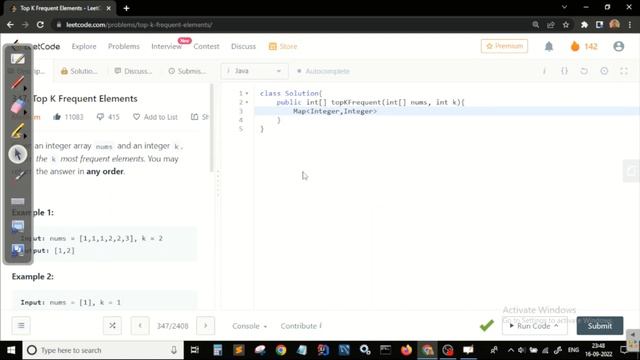Expand red pen tool options arrow
The image size is (640, 360).
(x=25, y=88)
